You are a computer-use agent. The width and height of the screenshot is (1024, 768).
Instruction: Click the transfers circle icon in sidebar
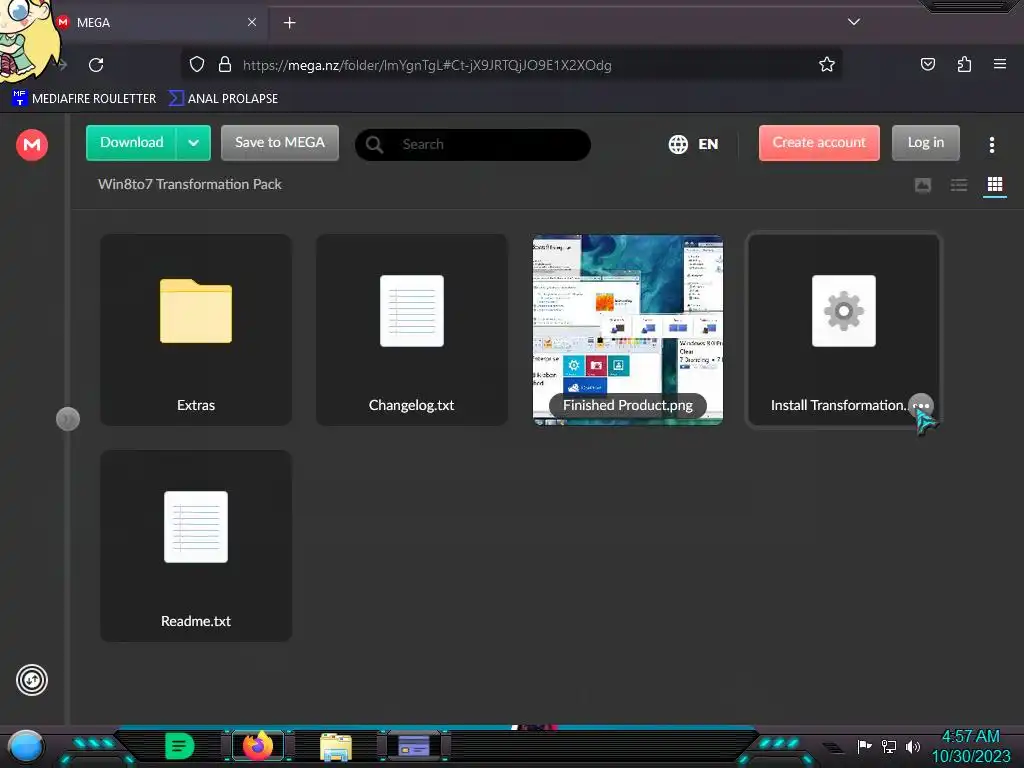[x=32, y=680]
